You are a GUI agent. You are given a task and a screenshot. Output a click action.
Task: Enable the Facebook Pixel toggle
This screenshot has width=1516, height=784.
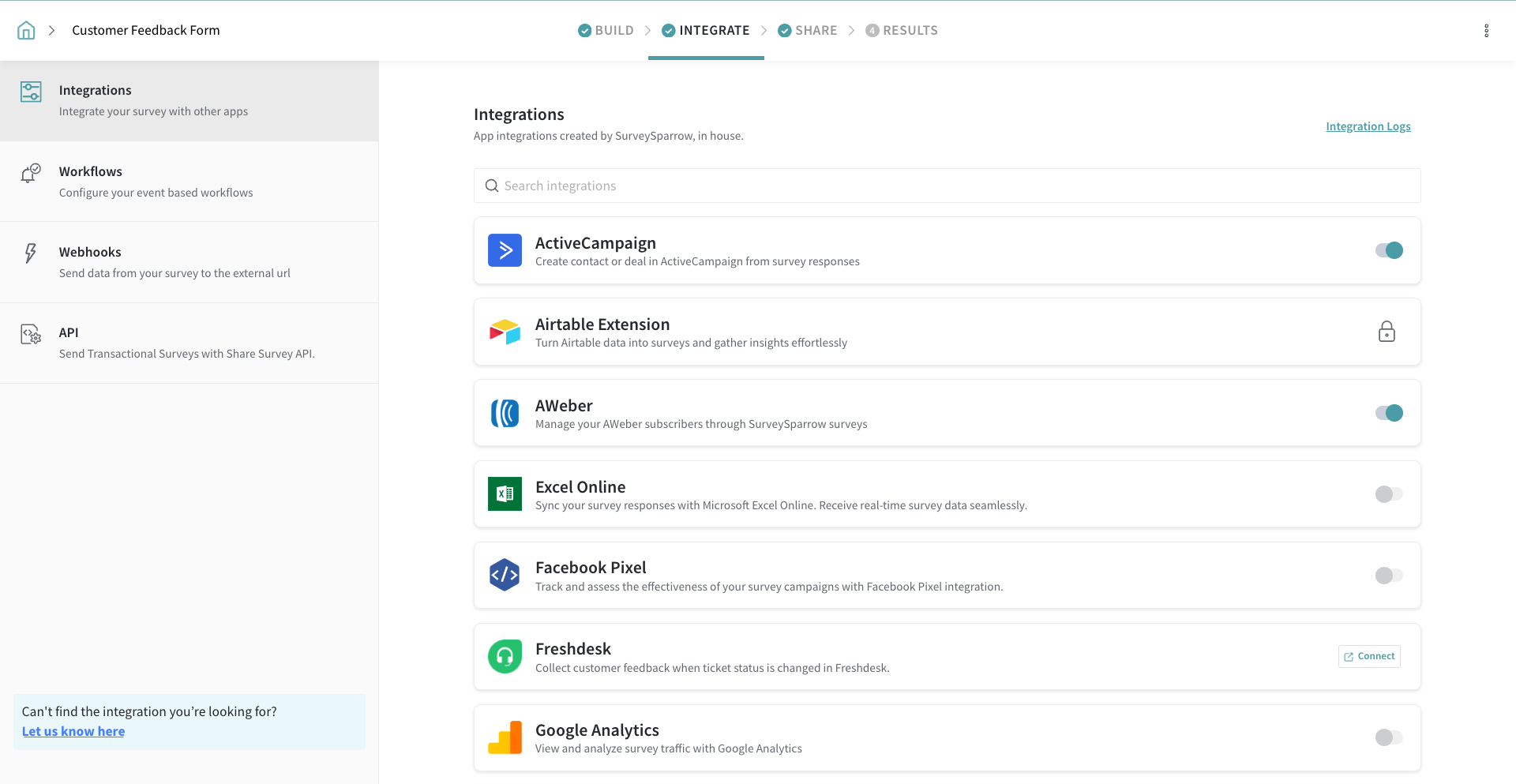[x=1389, y=576]
